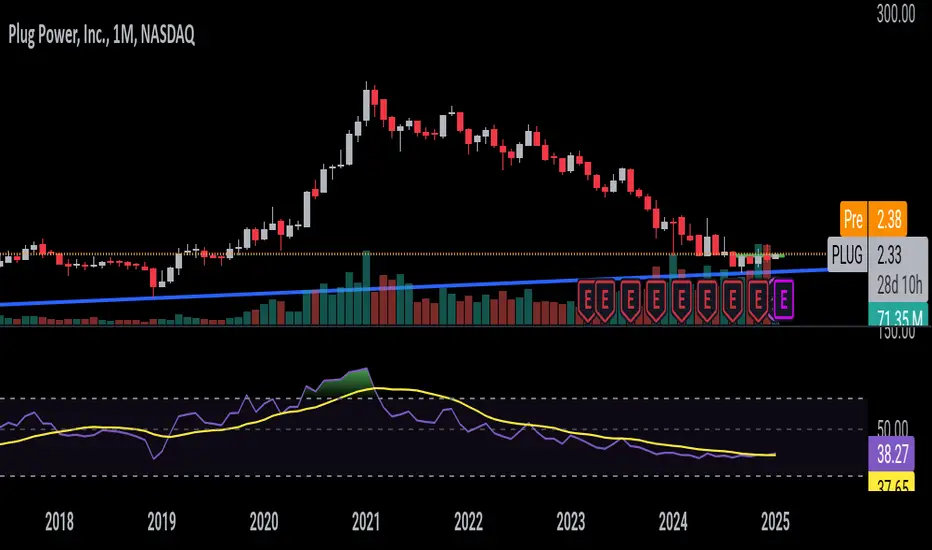Click the 300.00 price scale label
Image resolution: width=932 pixels, height=550 pixels.
point(896,14)
